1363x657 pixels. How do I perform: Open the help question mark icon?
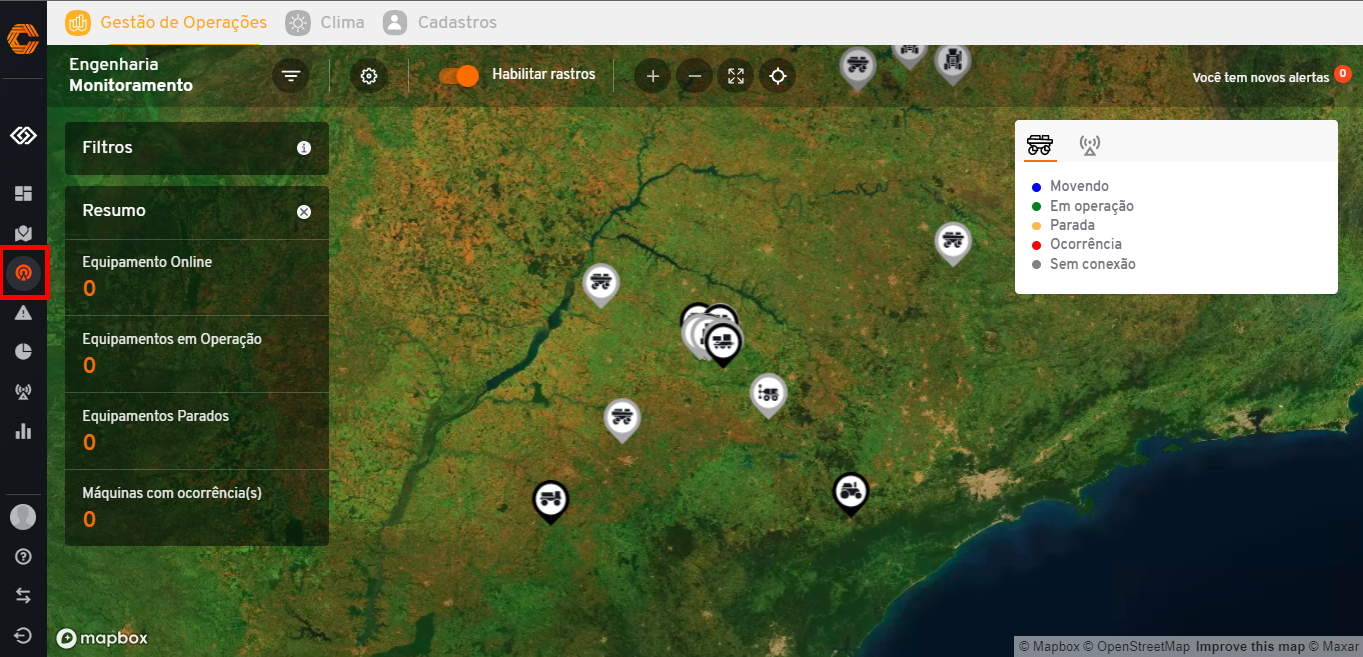tap(23, 556)
